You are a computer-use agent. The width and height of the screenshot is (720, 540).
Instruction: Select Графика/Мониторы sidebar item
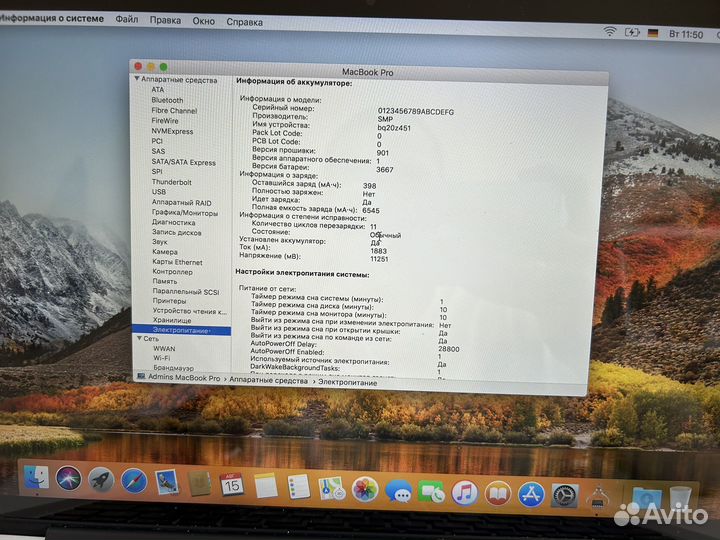click(185, 213)
